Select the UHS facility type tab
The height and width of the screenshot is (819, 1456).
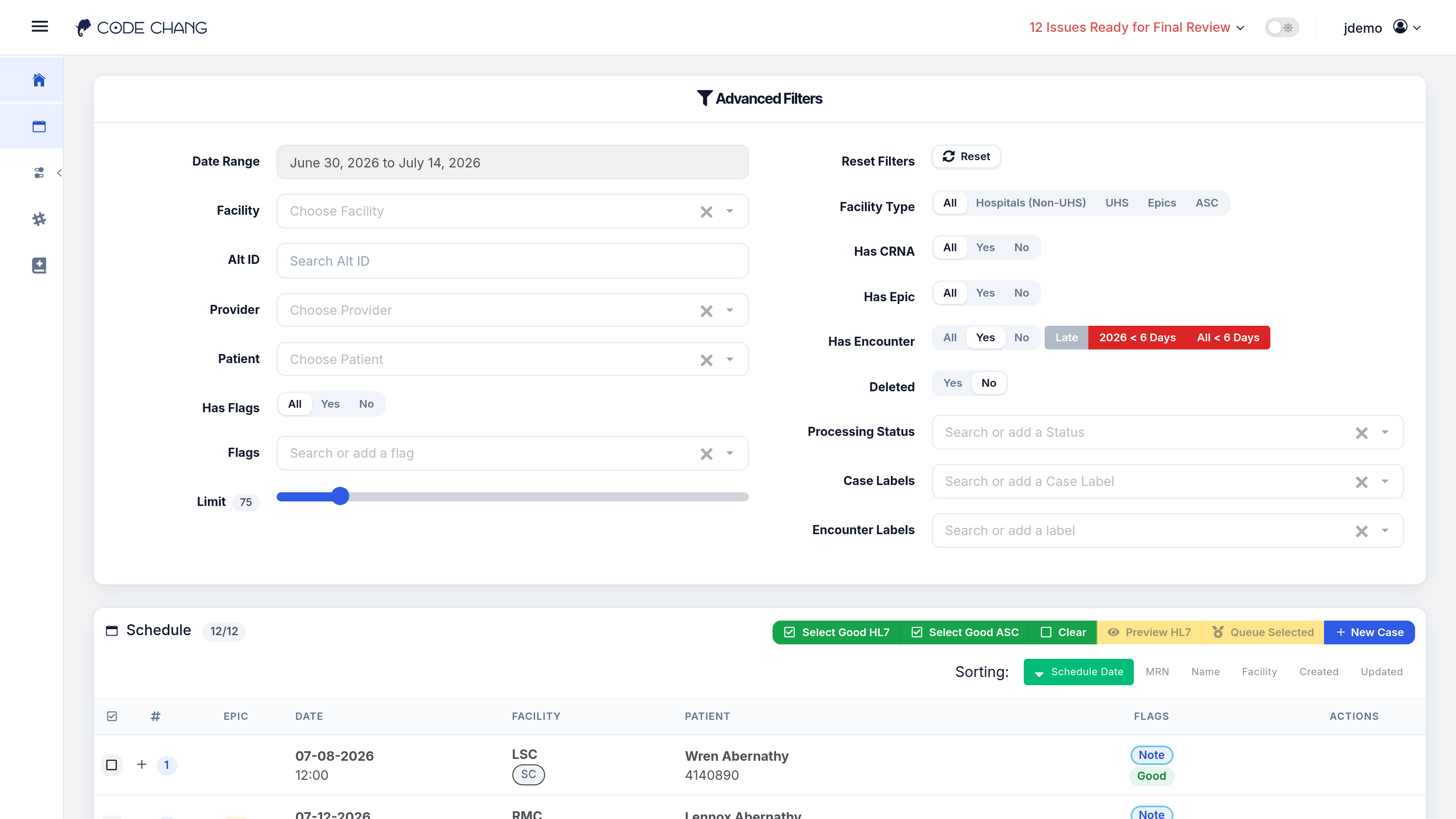[1116, 203]
